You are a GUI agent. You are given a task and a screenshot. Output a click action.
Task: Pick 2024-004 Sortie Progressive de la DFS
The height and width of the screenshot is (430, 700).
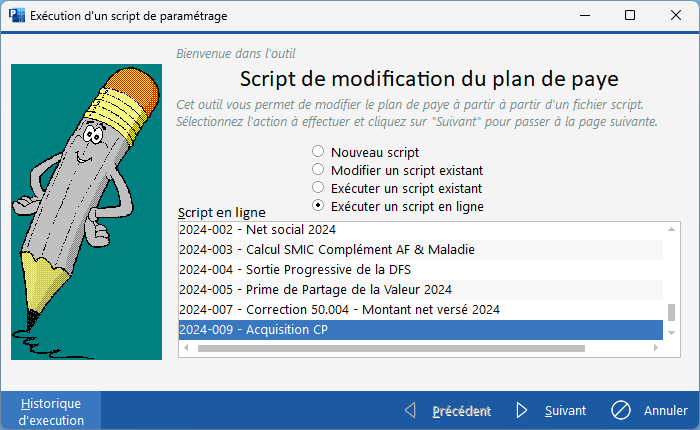tap(420, 269)
